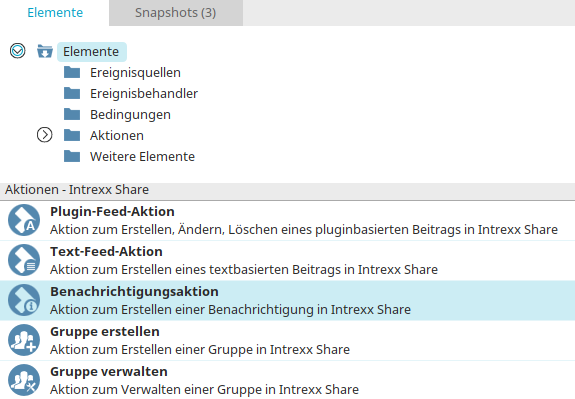
Task: Select the Weitere Elemente tree item
Action: click(x=142, y=157)
